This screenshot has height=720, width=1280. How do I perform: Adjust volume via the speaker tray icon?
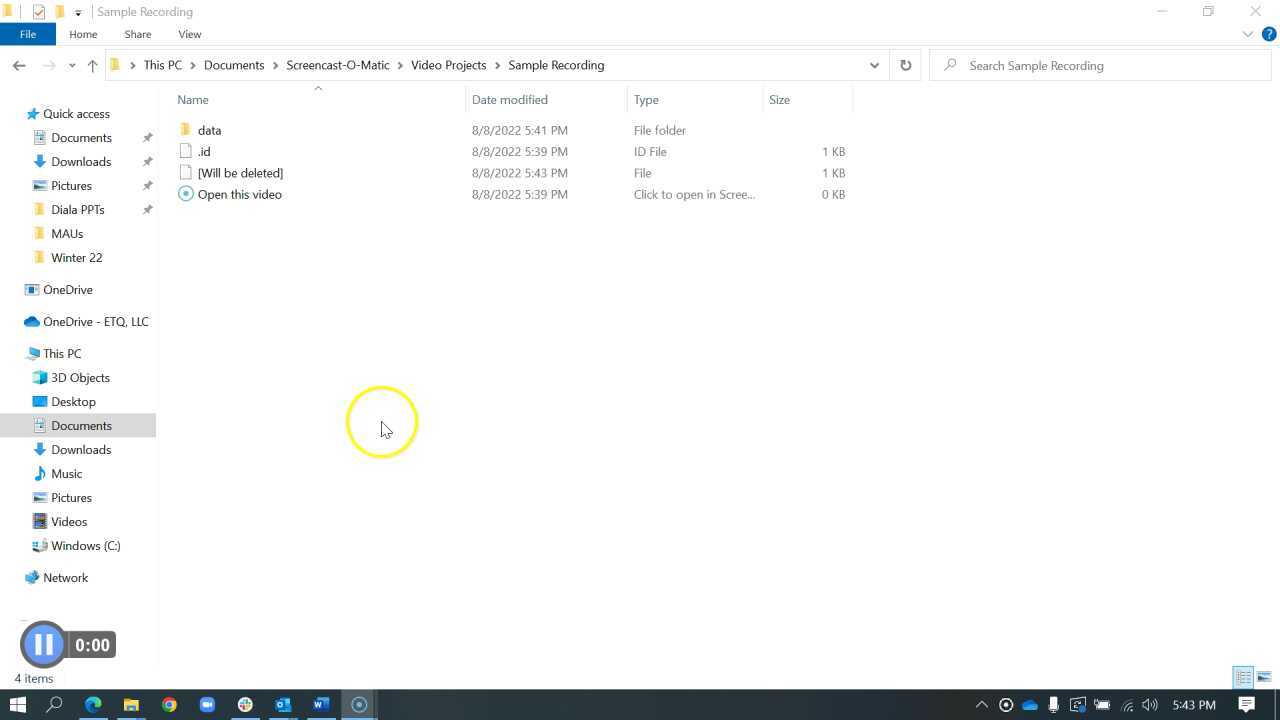coord(1148,704)
